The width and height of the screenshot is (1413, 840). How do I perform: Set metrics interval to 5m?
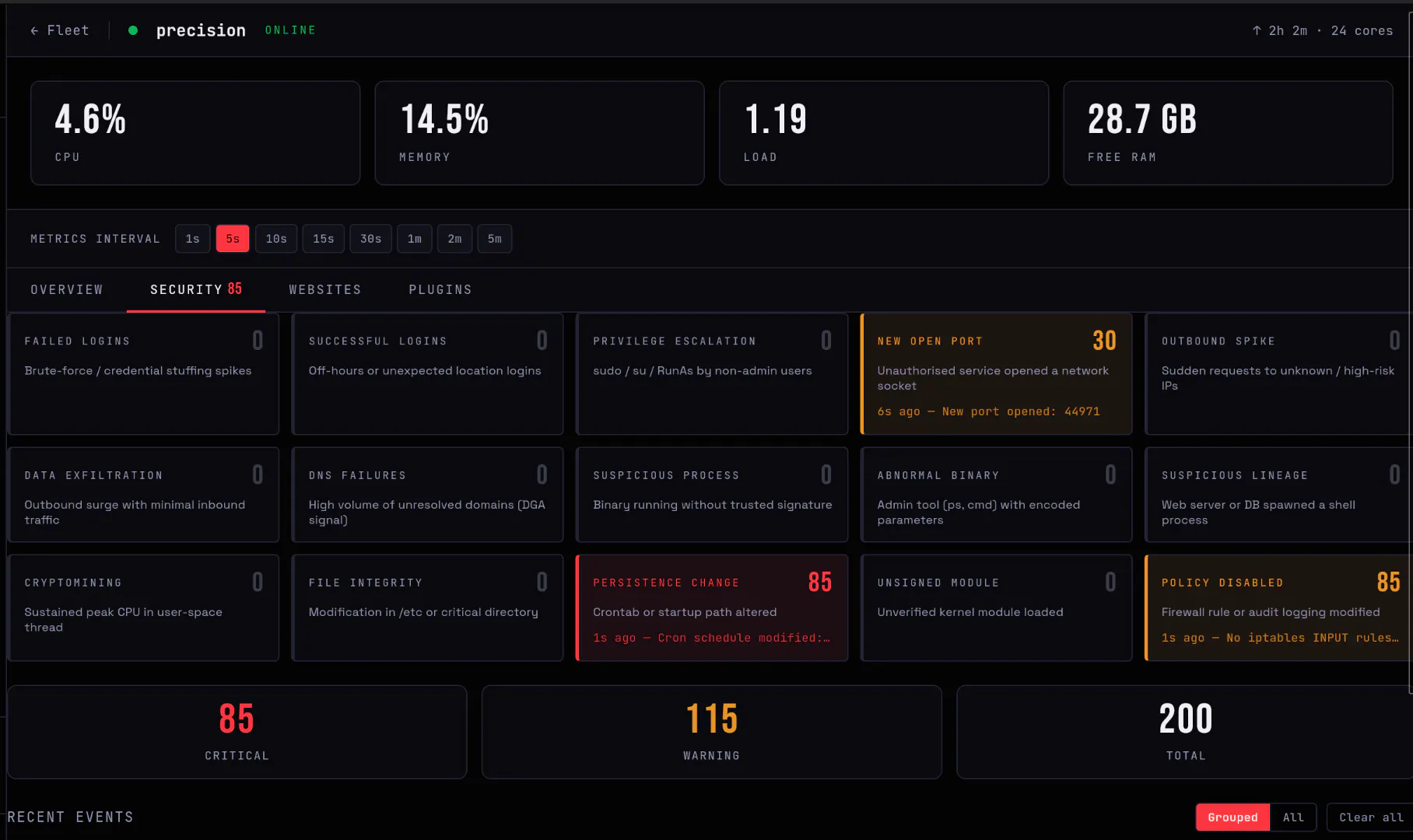click(x=495, y=239)
